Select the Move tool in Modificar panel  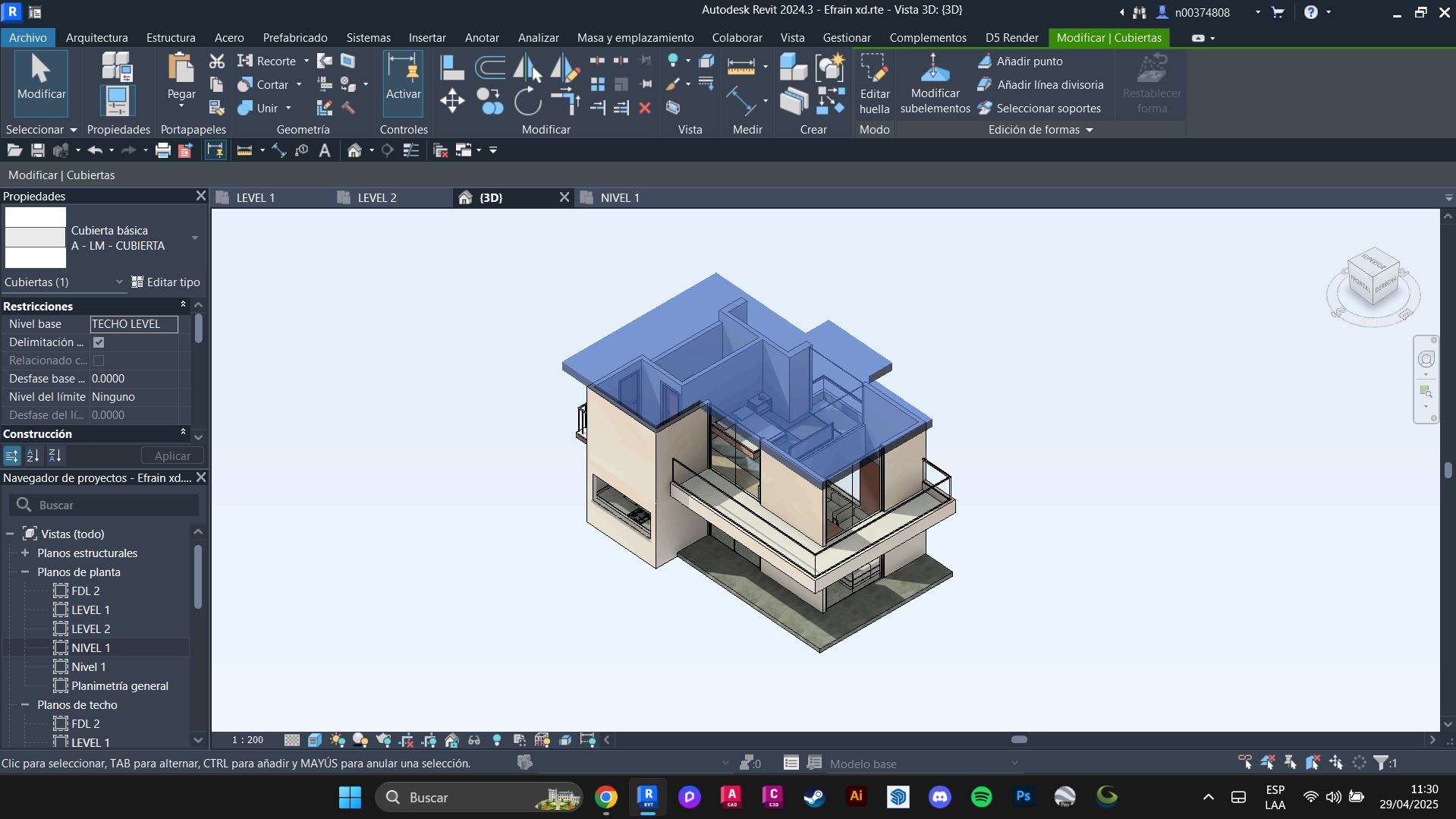pos(452,101)
